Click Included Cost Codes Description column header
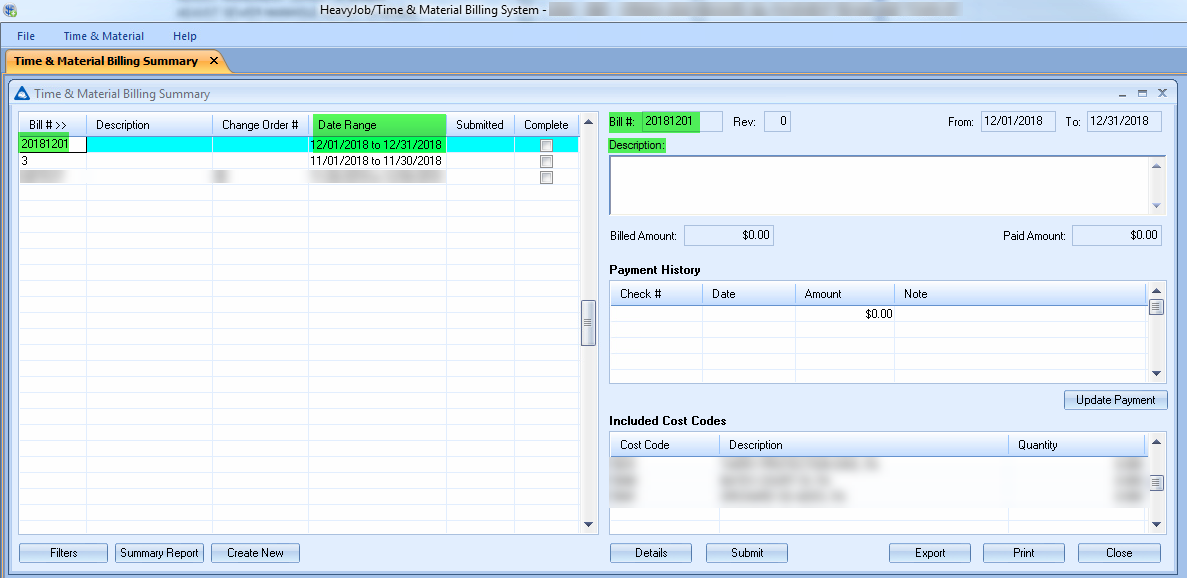1187x578 pixels. coord(864,445)
